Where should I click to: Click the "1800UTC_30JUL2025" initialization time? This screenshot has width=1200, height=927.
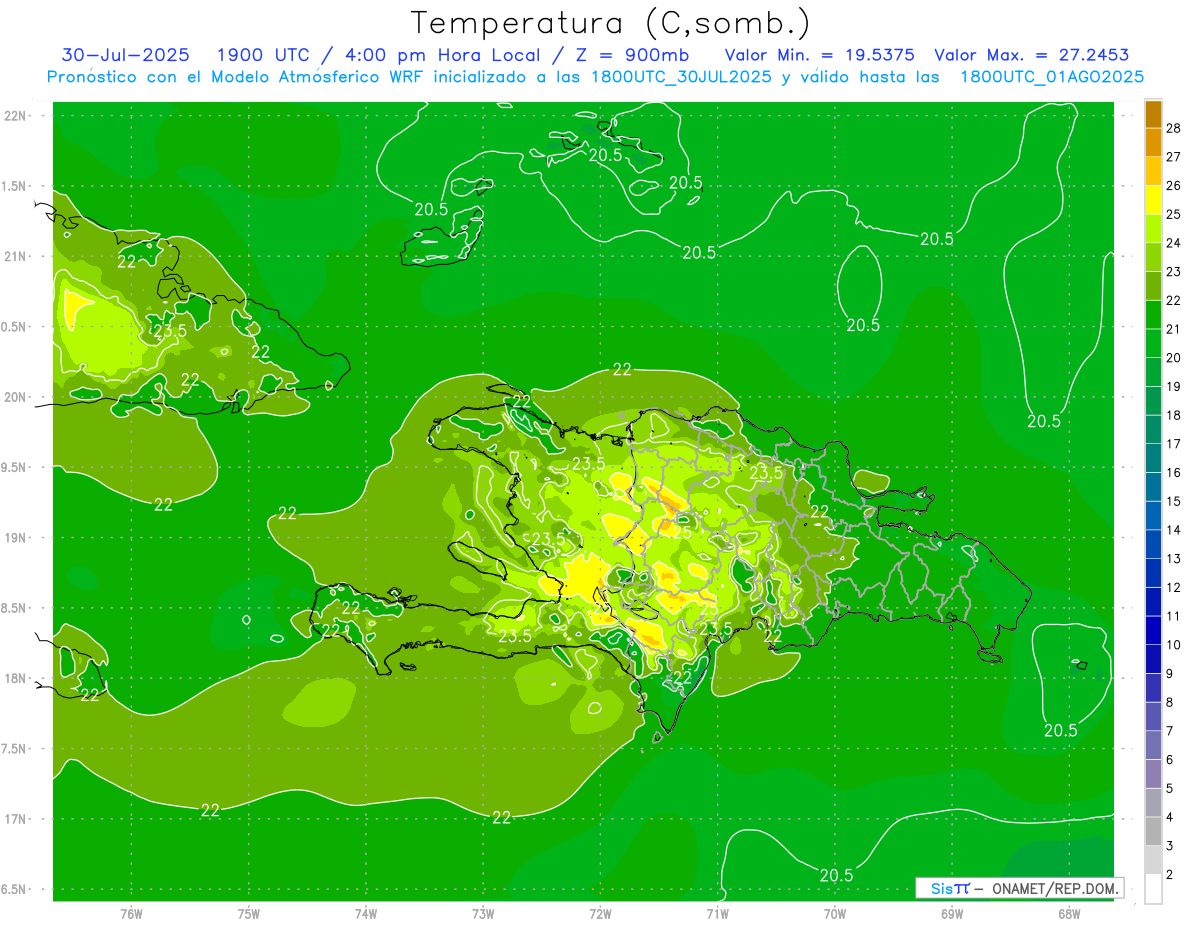pos(681,77)
